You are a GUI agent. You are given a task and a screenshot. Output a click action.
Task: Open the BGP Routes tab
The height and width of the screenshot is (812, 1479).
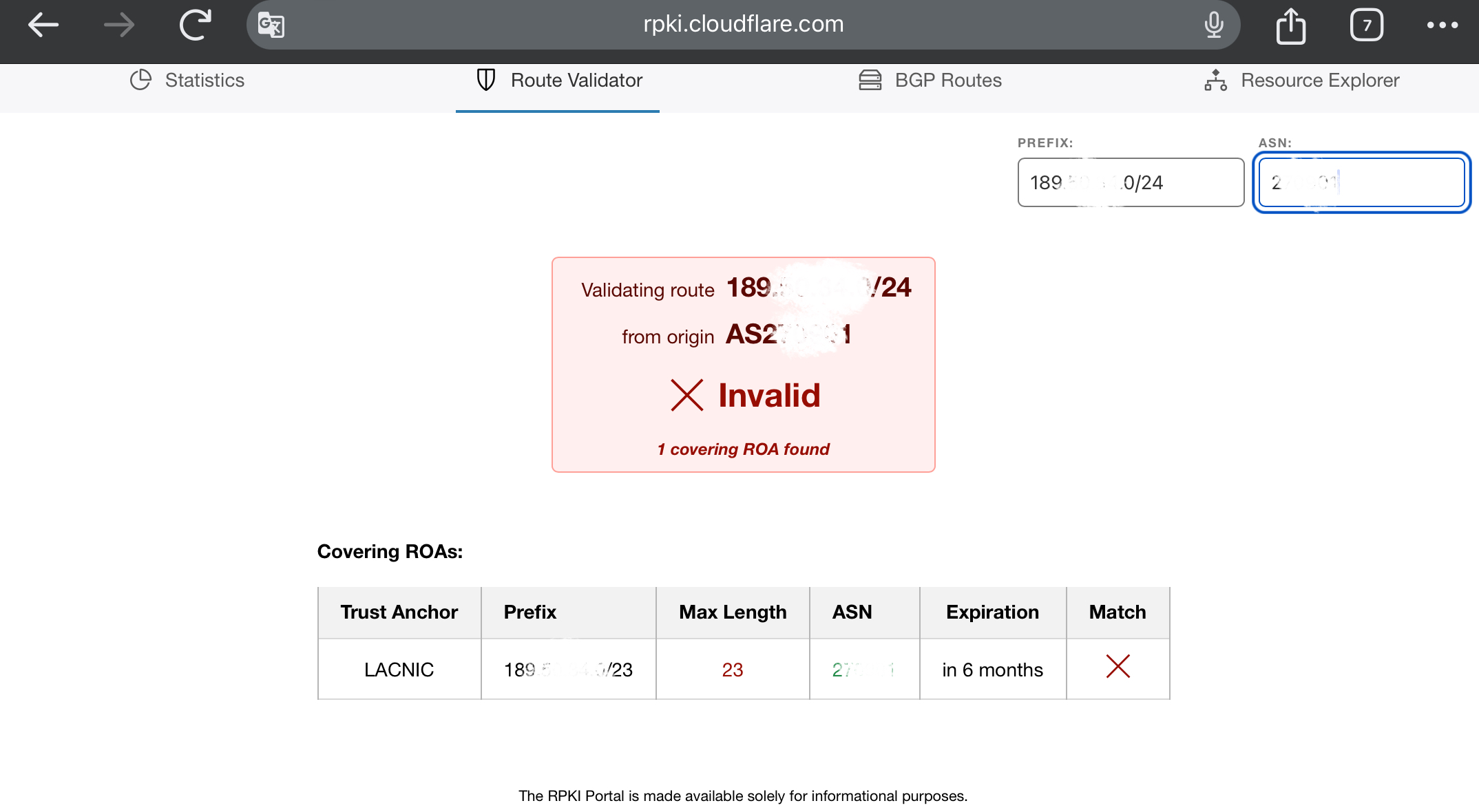tap(947, 80)
